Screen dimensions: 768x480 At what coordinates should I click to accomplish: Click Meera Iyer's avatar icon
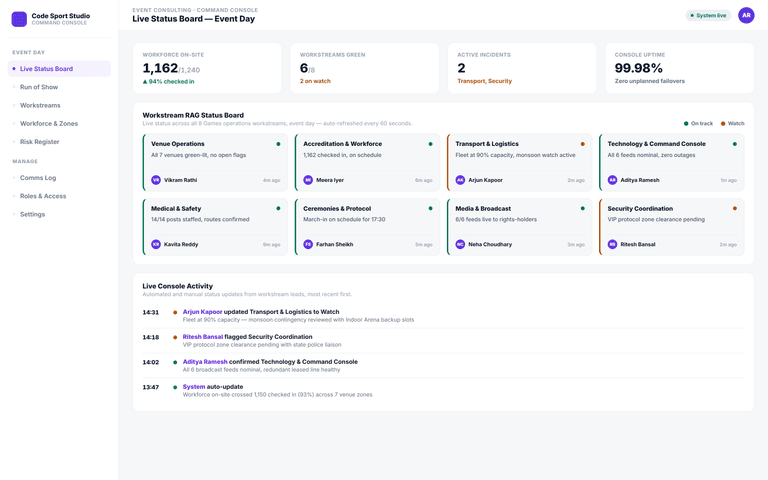tap(308, 180)
